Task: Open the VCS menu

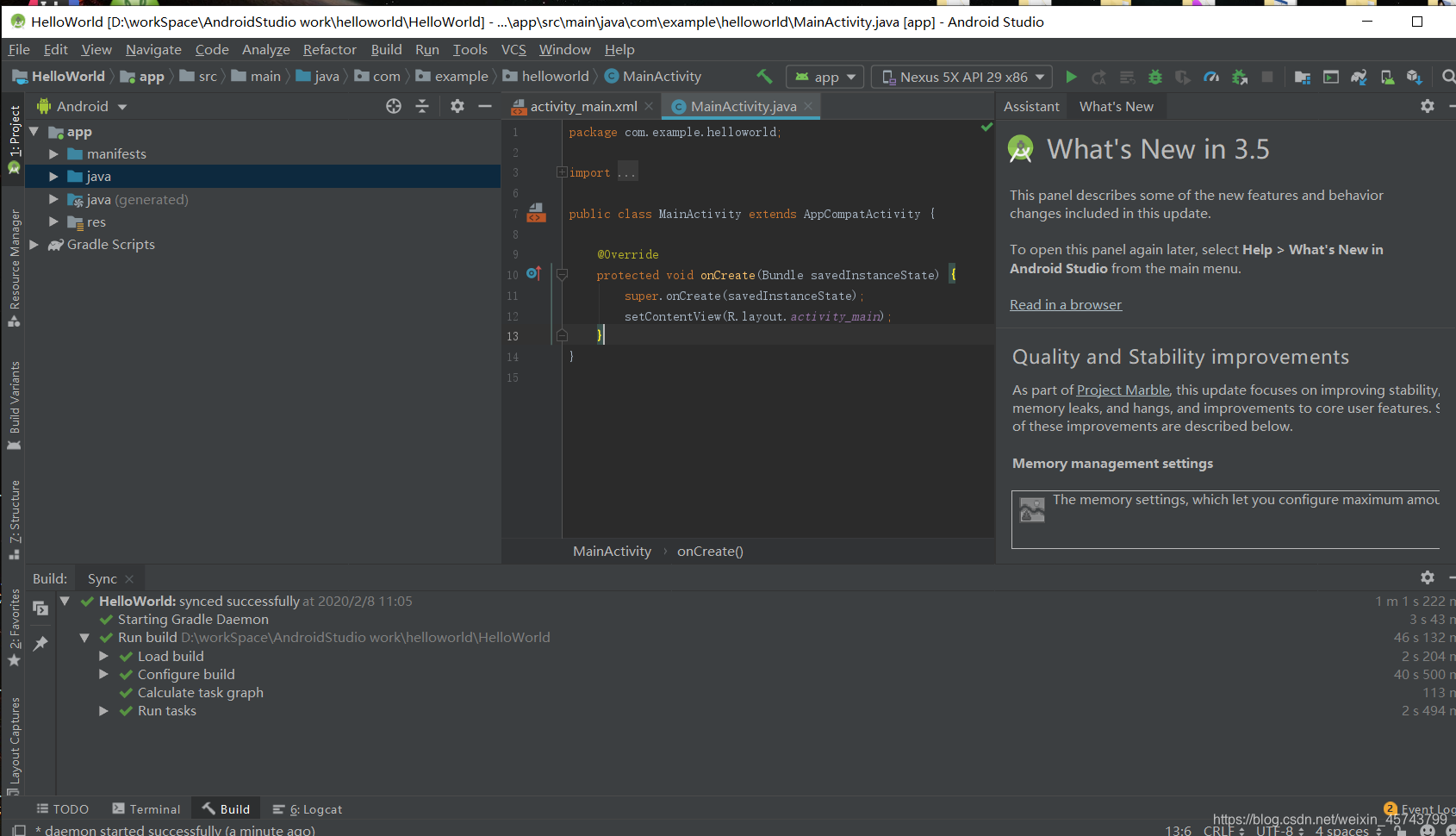Action: [x=513, y=50]
